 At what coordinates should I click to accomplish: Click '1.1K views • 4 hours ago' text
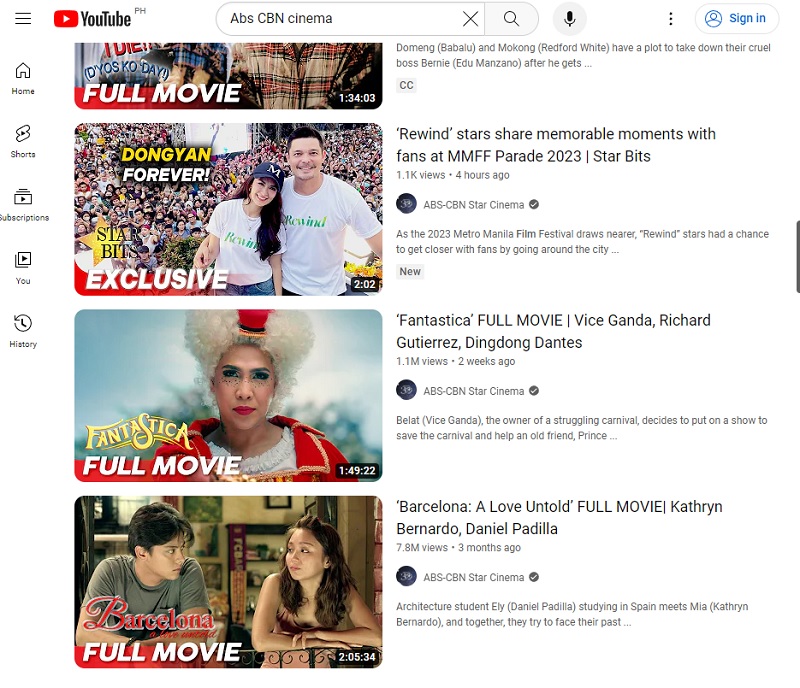tap(453, 175)
